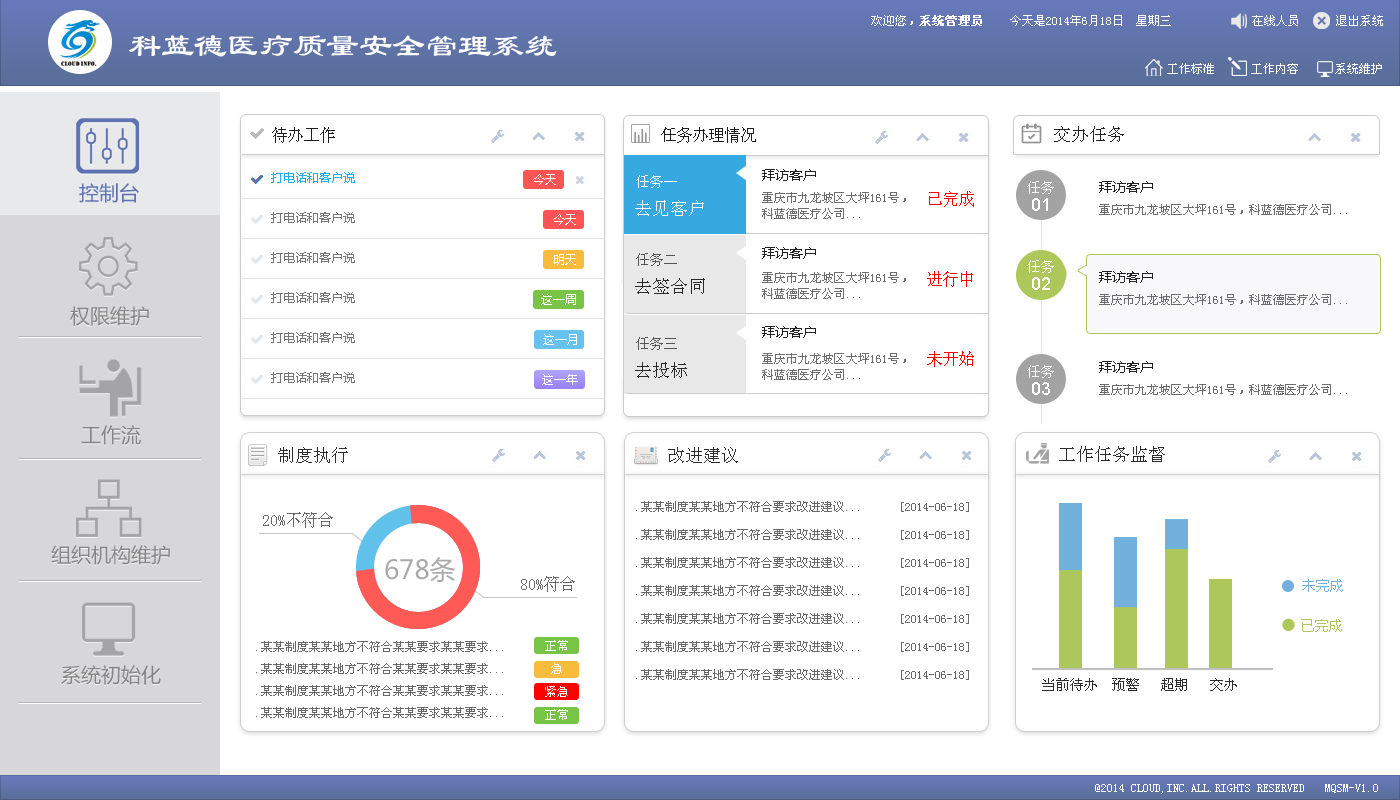
Task: Click the 进行中 status text
Action: pyautogui.click(x=950, y=279)
